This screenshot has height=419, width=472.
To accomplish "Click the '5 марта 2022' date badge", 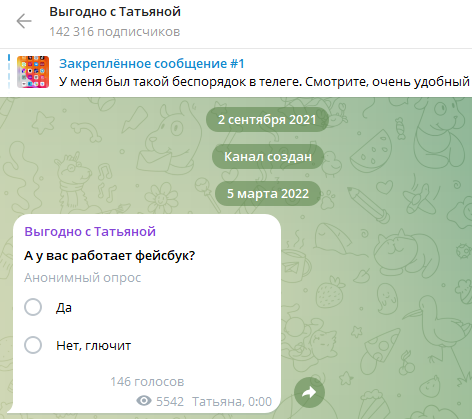I will pos(268,193).
